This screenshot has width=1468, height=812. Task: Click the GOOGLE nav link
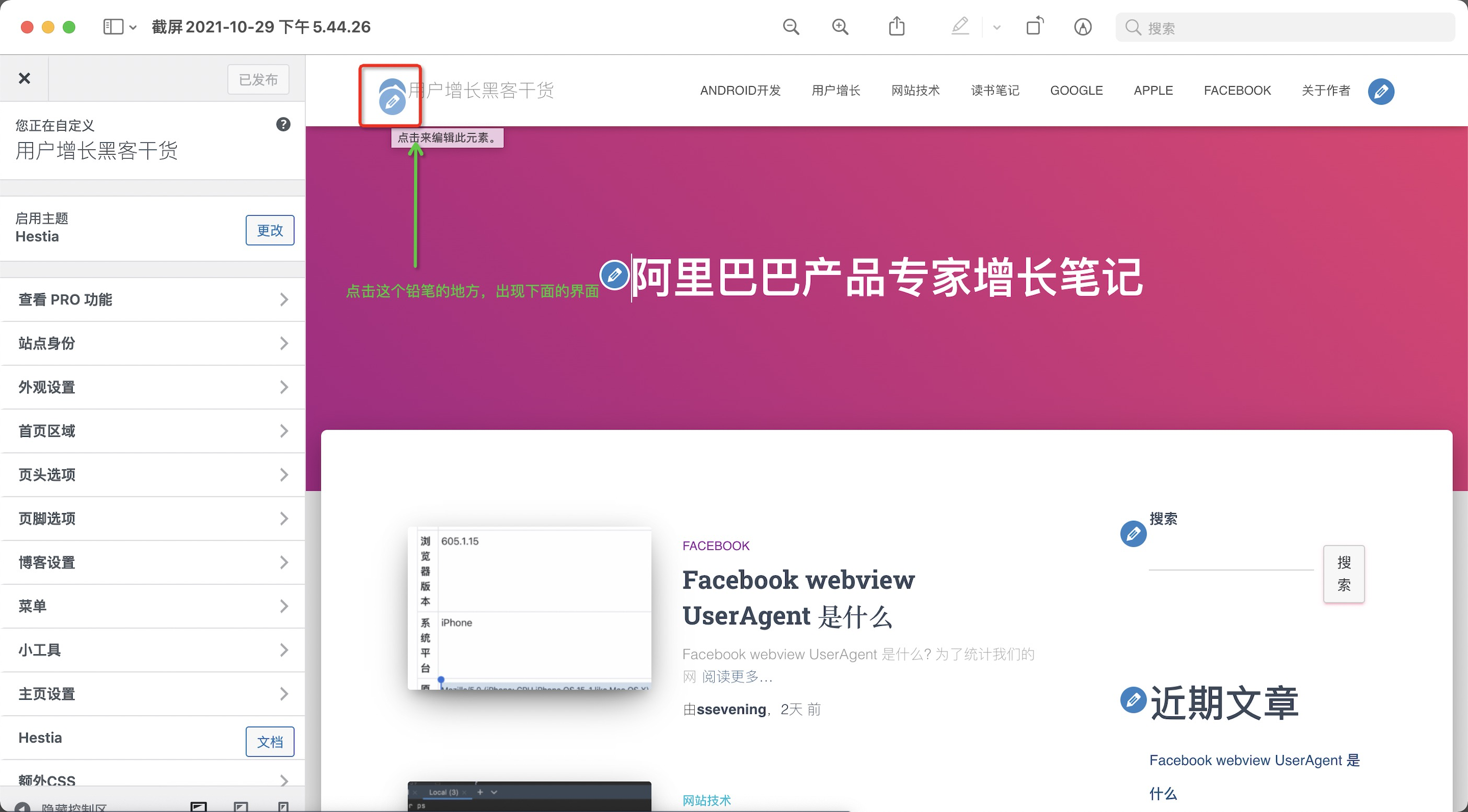(x=1076, y=90)
